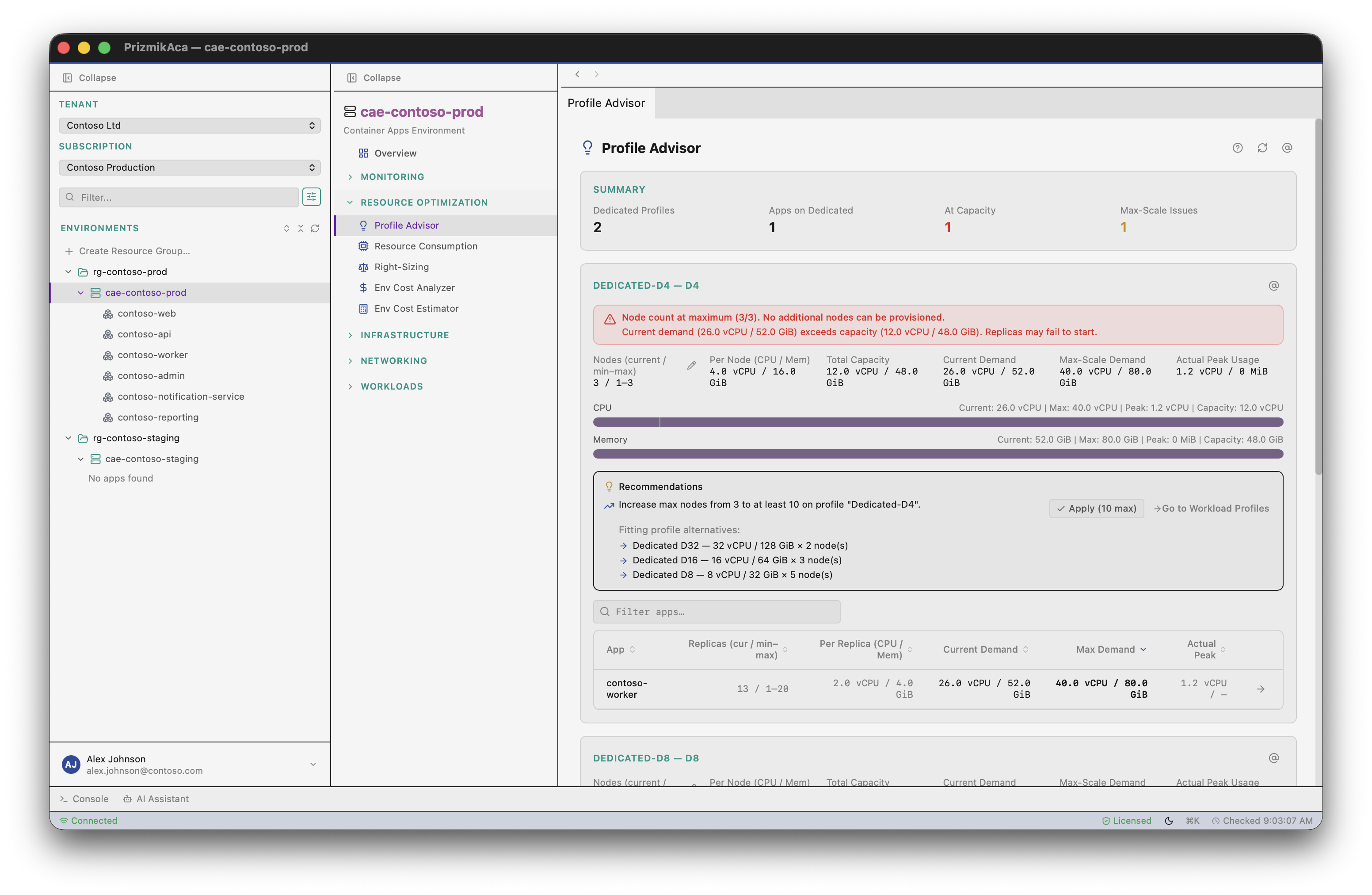Sort table by App column

pyautogui.click(x=620, y=649)
